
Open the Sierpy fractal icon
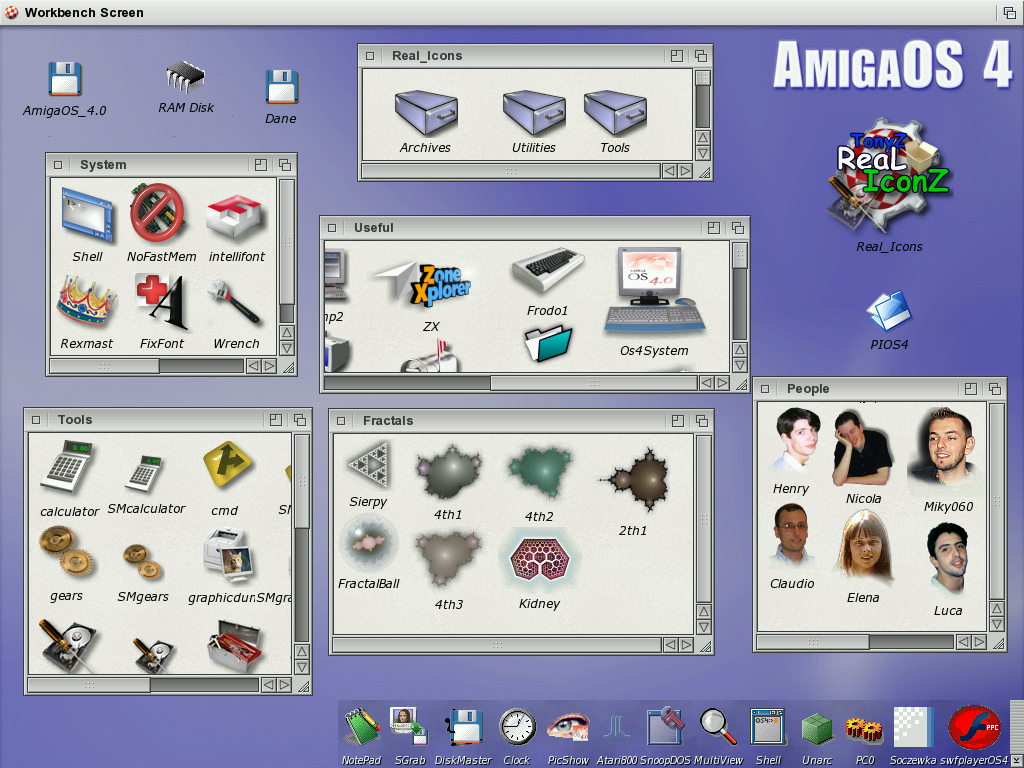[x=369, y=466]
